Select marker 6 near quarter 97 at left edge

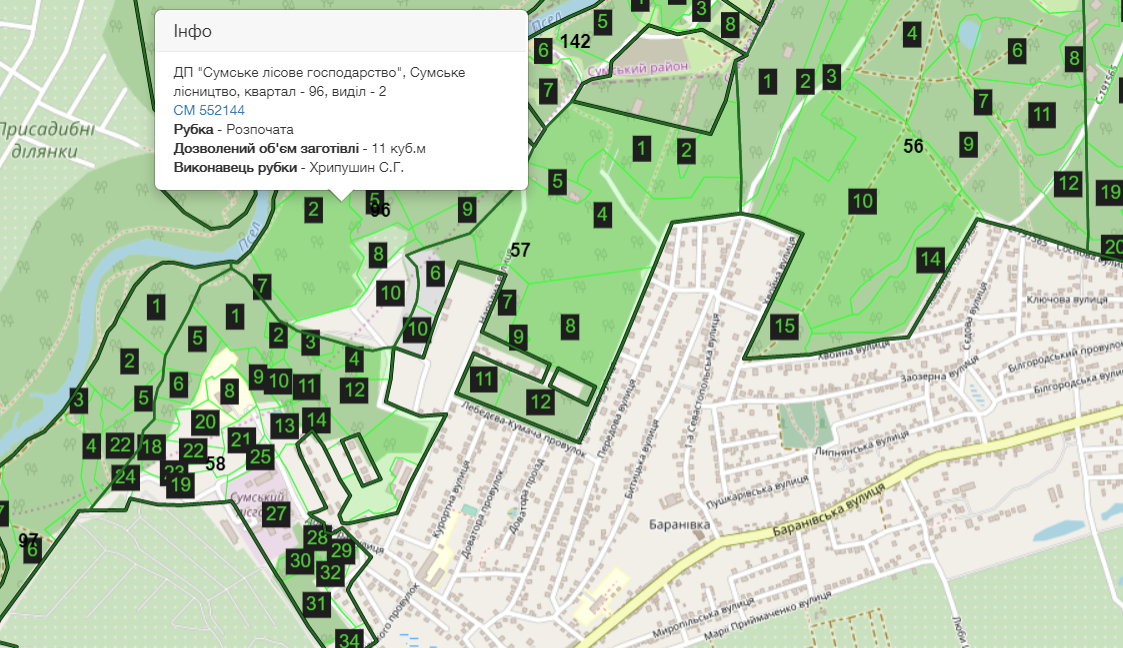tap(30, 549)
